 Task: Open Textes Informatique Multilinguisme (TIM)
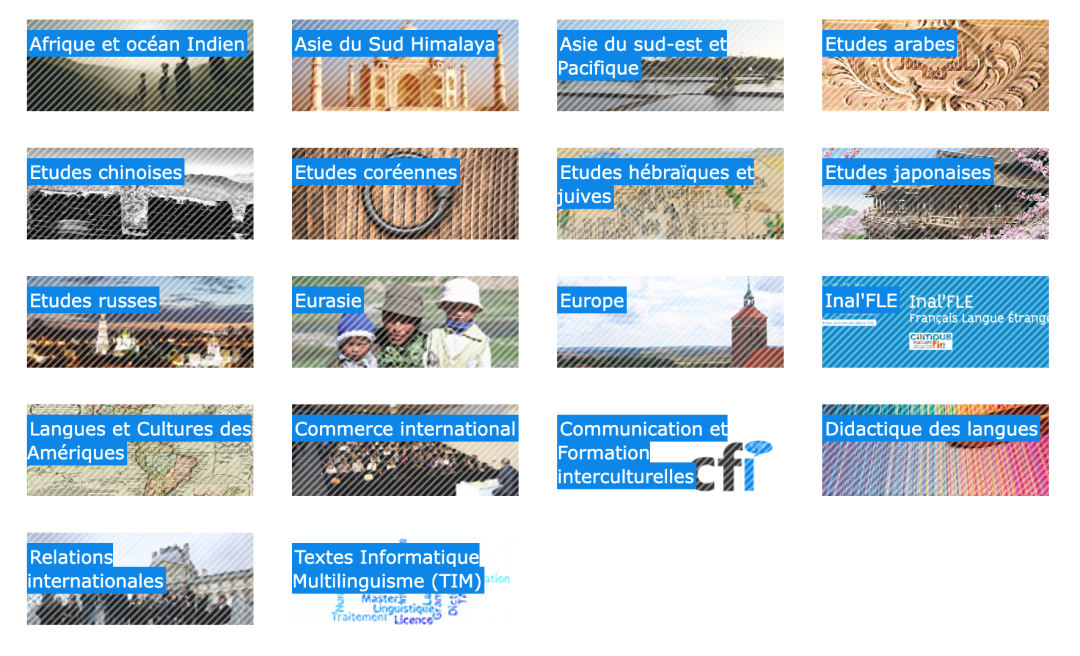tap(405, 579)
